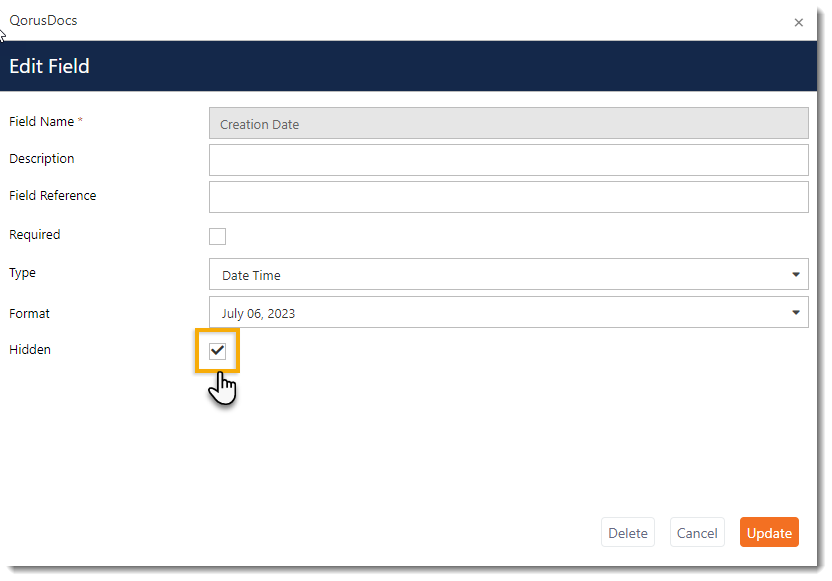Expand the date format options list
This screenshot has height=581, width=832.
[x=796, y=313]
